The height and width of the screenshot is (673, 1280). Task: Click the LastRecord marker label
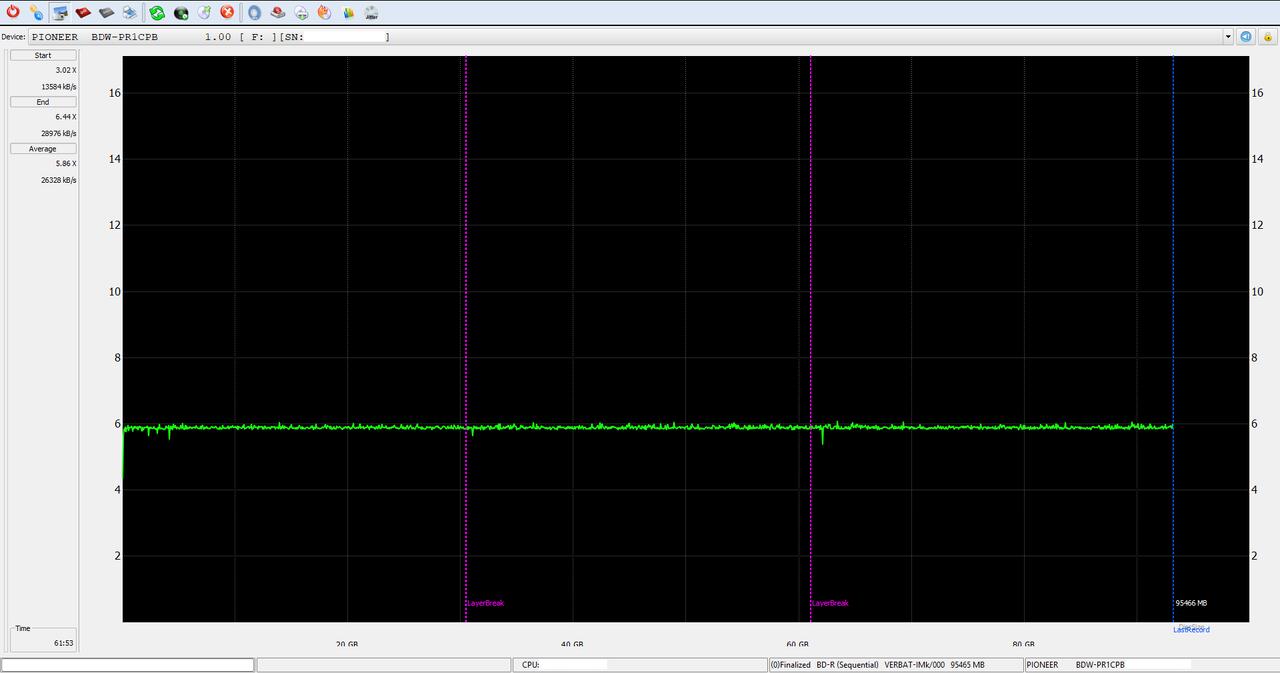(1191, 629)
